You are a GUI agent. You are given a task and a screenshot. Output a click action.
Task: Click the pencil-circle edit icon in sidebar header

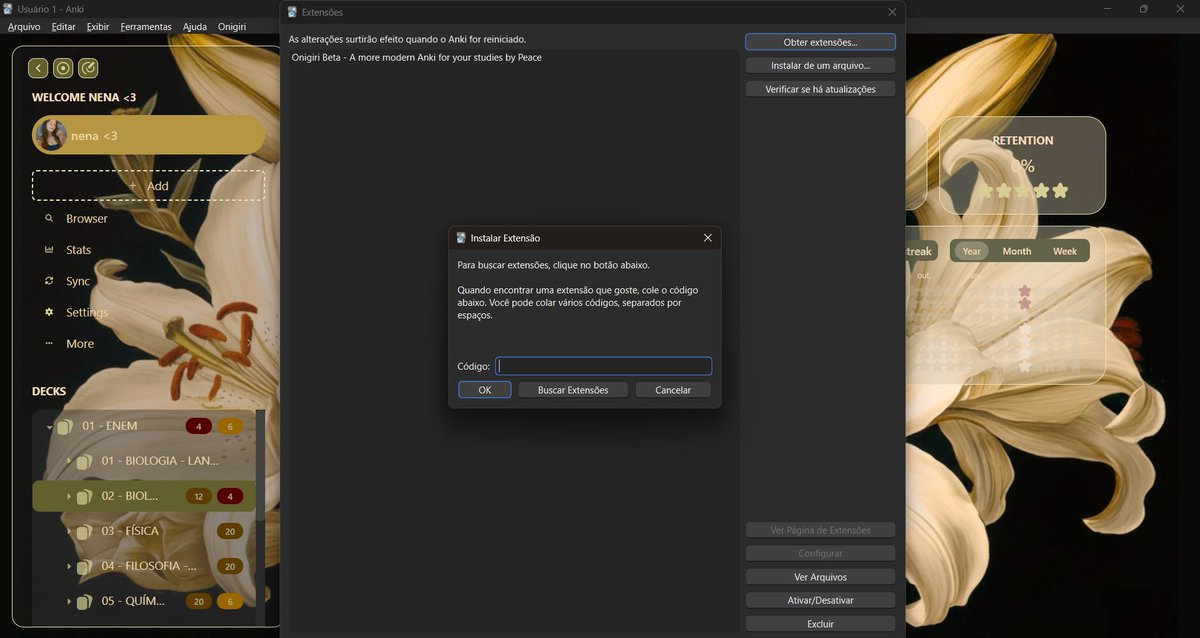coord(88,68)
